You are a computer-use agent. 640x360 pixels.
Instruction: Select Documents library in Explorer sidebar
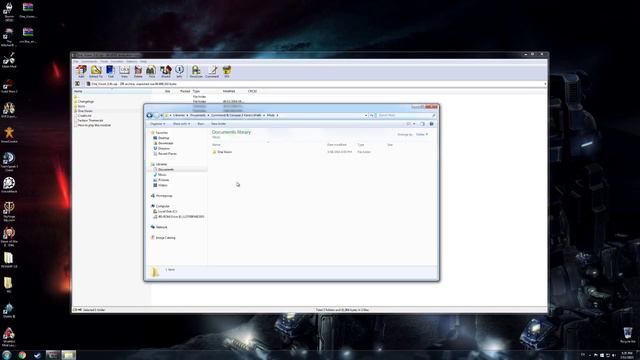[166, 169]
